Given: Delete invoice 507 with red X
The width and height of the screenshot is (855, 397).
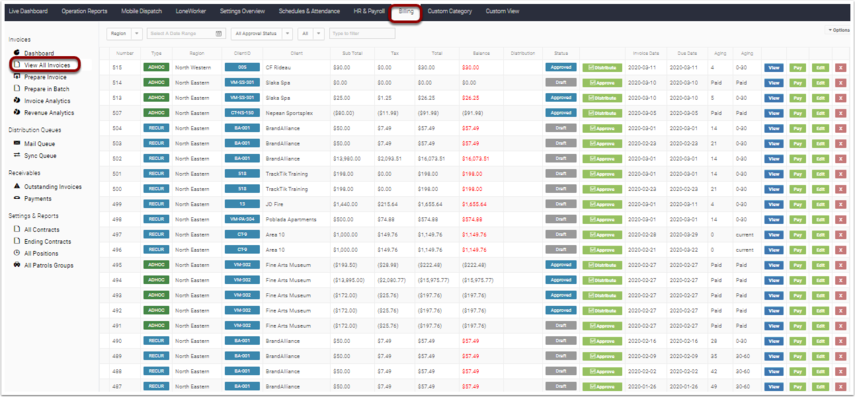Looking at the screenshot, I should [x=840, y=113].
